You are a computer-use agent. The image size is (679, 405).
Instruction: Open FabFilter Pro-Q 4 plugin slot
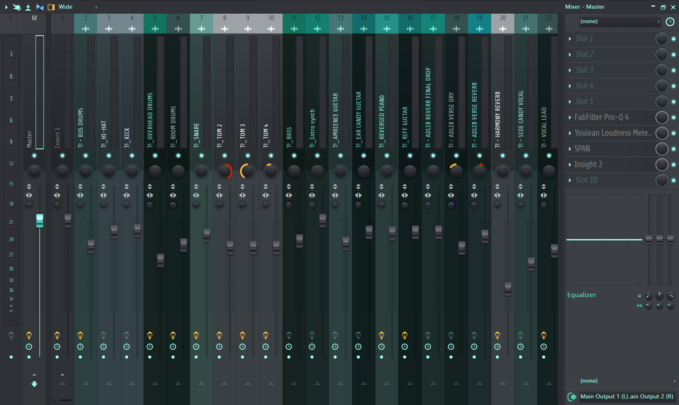point(611,117)
